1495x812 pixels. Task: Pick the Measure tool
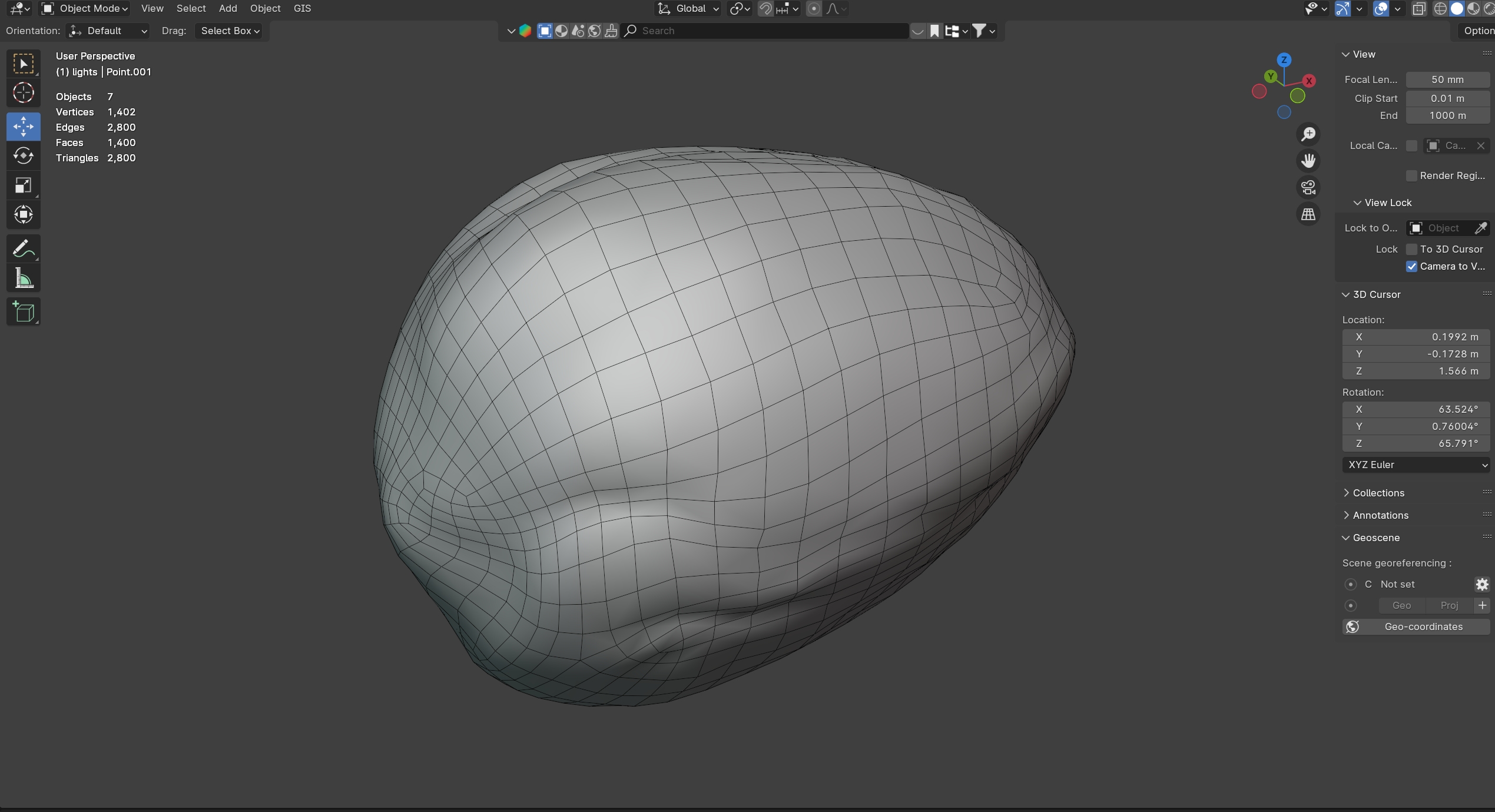pyautogui.click(x=24, y=279)
